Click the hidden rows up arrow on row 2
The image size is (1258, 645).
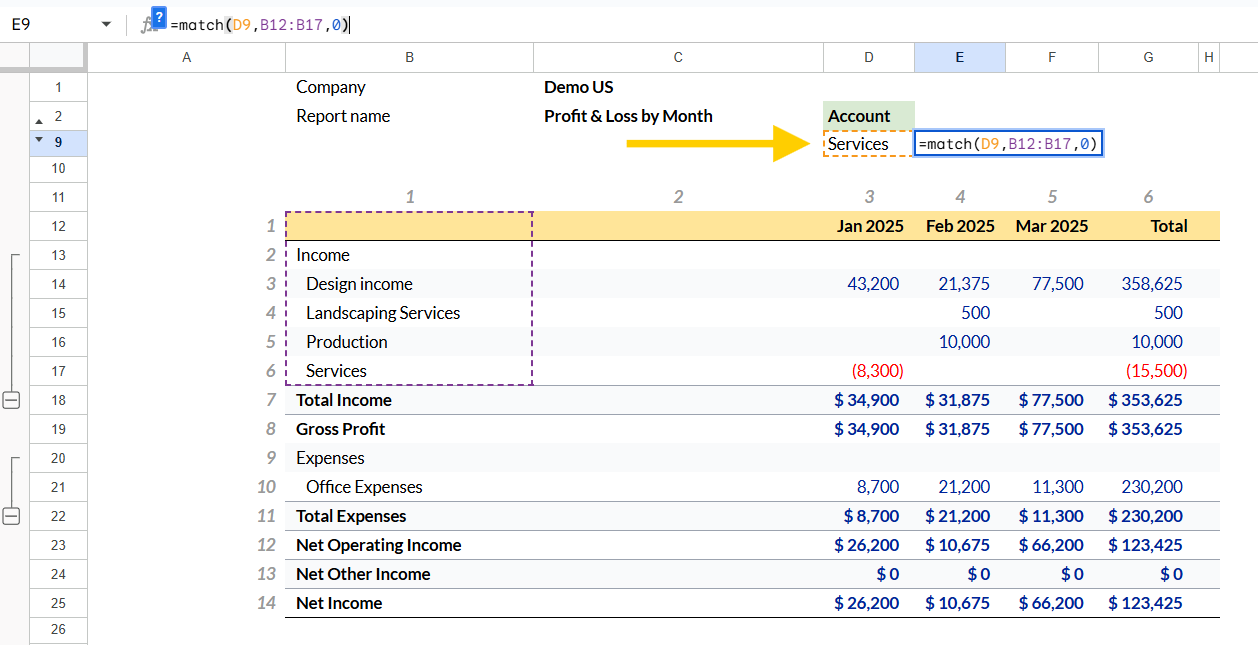click(x=40, y=116)
